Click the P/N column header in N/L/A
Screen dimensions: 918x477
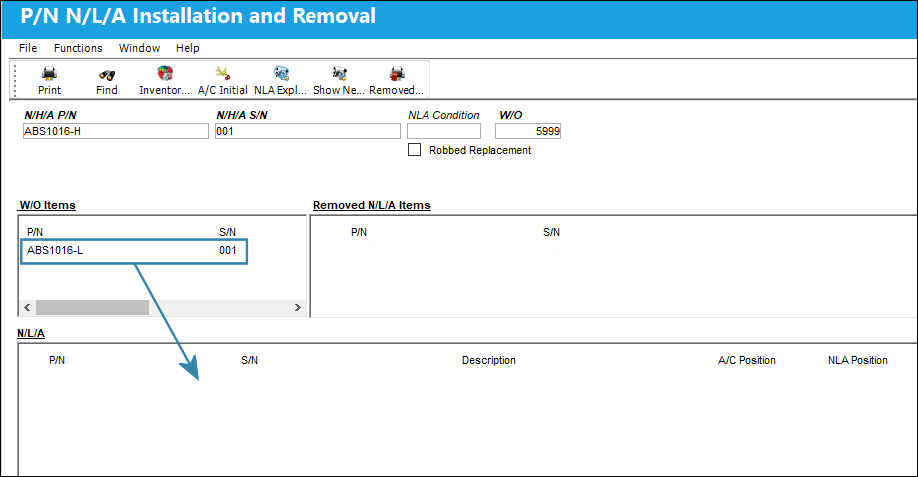click(57, 361)
